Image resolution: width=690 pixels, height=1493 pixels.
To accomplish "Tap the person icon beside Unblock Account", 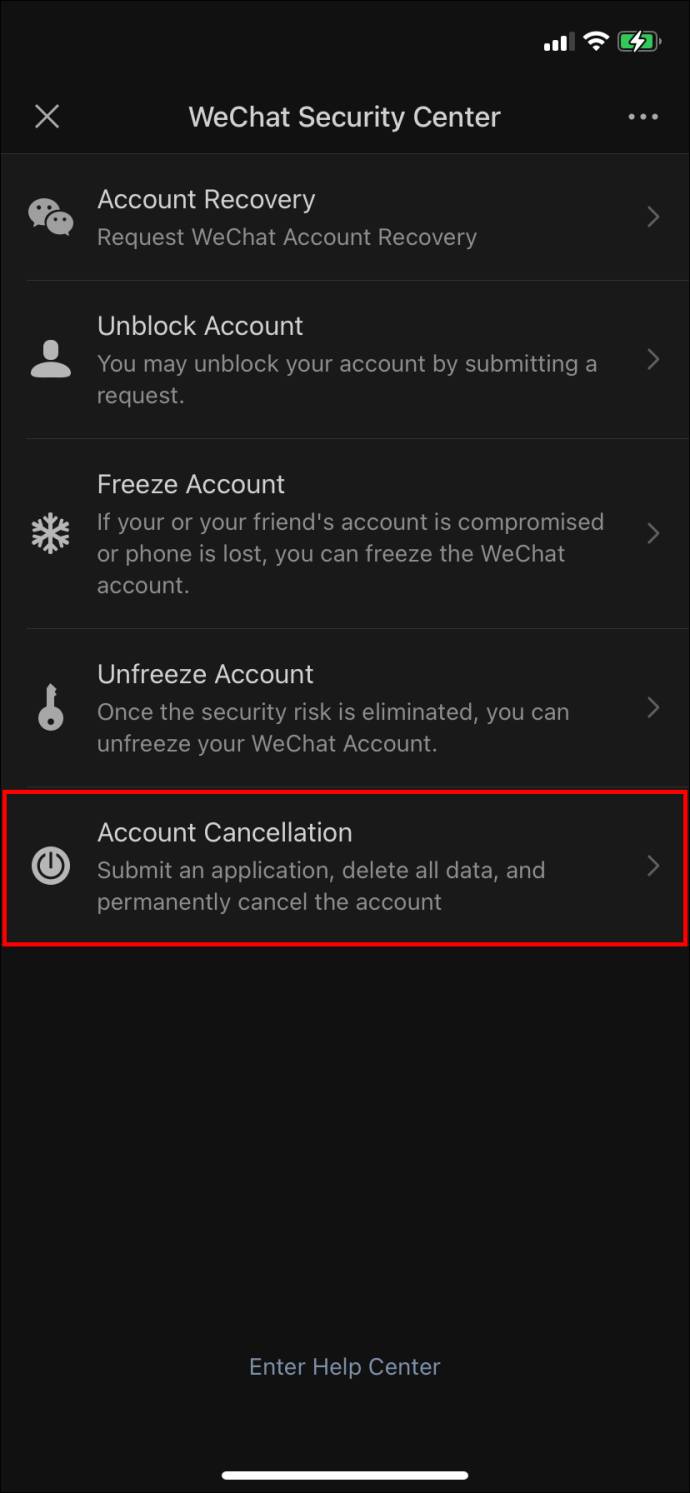I will (50, 359).
